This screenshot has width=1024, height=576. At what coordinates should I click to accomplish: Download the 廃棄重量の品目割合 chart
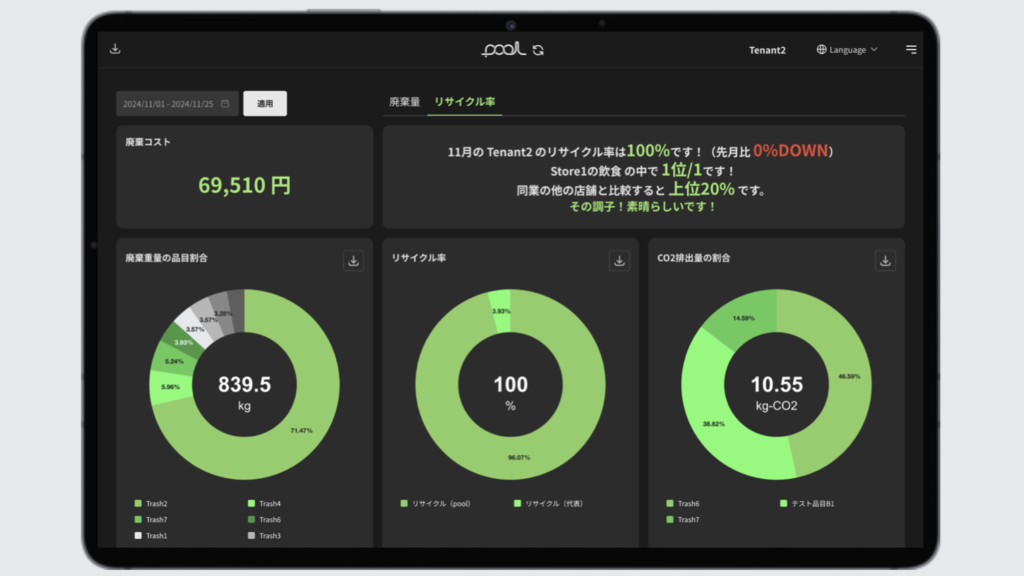(353, 260)
